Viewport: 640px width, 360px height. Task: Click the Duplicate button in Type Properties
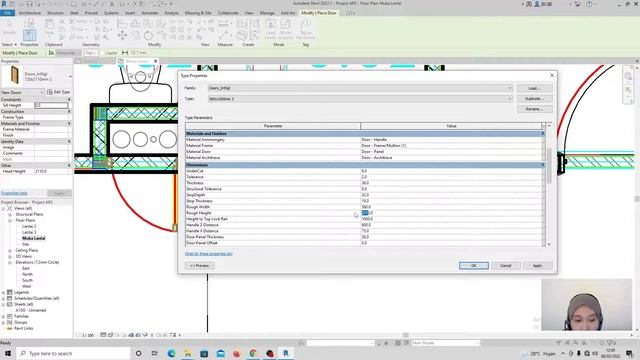[x=535, y=99]
